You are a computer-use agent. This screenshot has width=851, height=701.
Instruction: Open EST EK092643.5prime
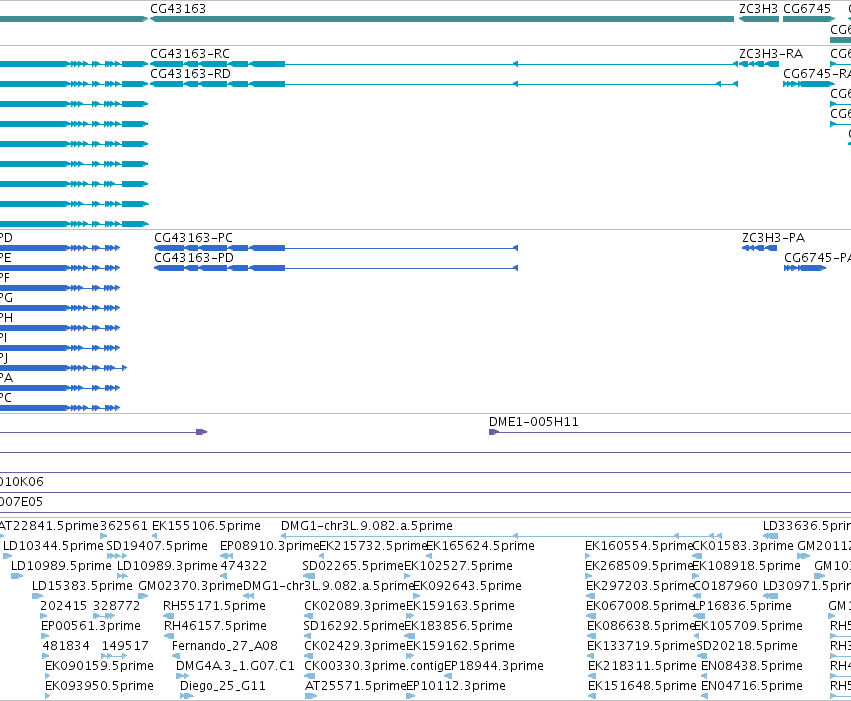click(x=467, y=586)
